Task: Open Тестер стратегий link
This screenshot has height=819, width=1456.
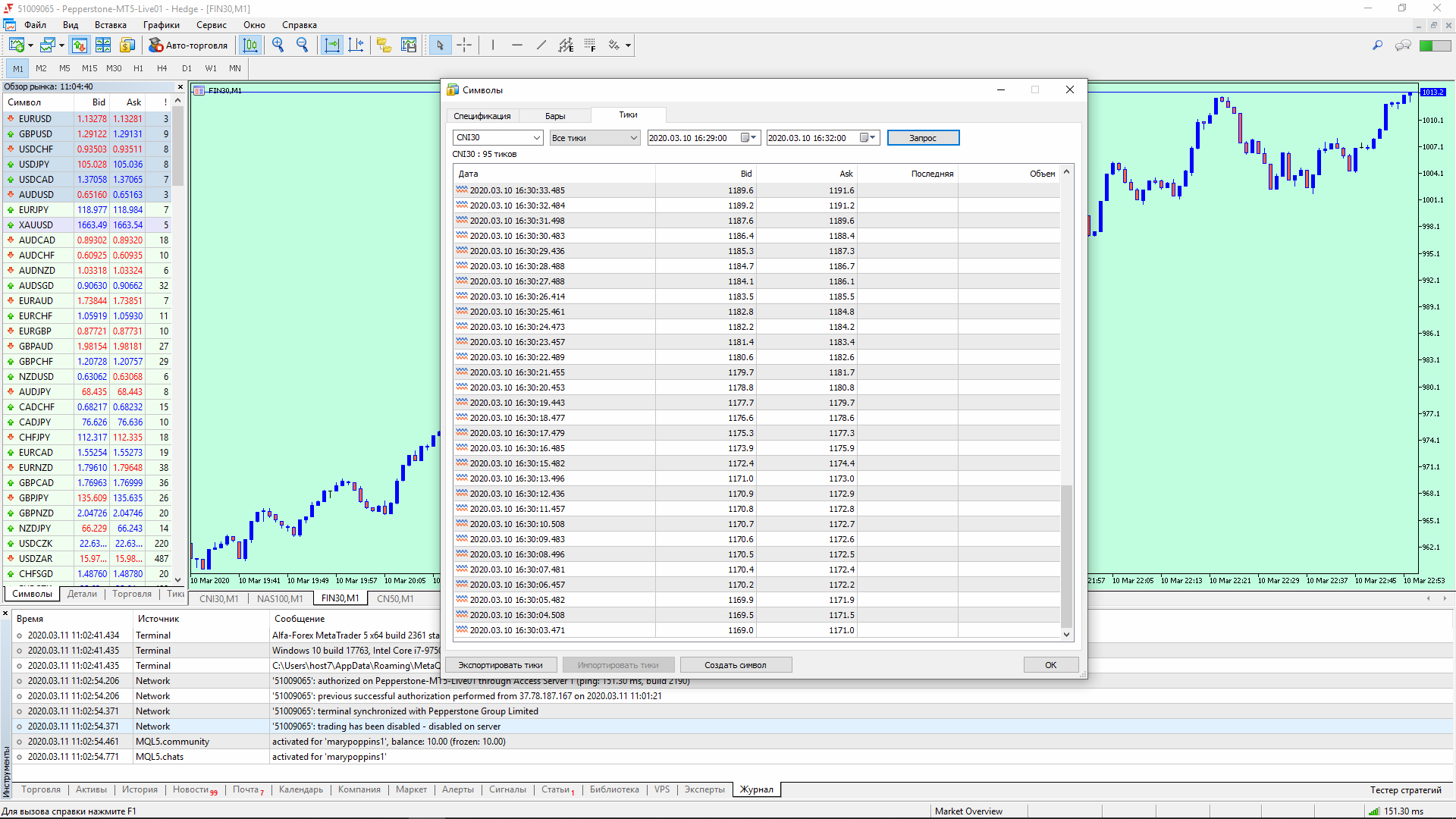Action: [1405, 789]
